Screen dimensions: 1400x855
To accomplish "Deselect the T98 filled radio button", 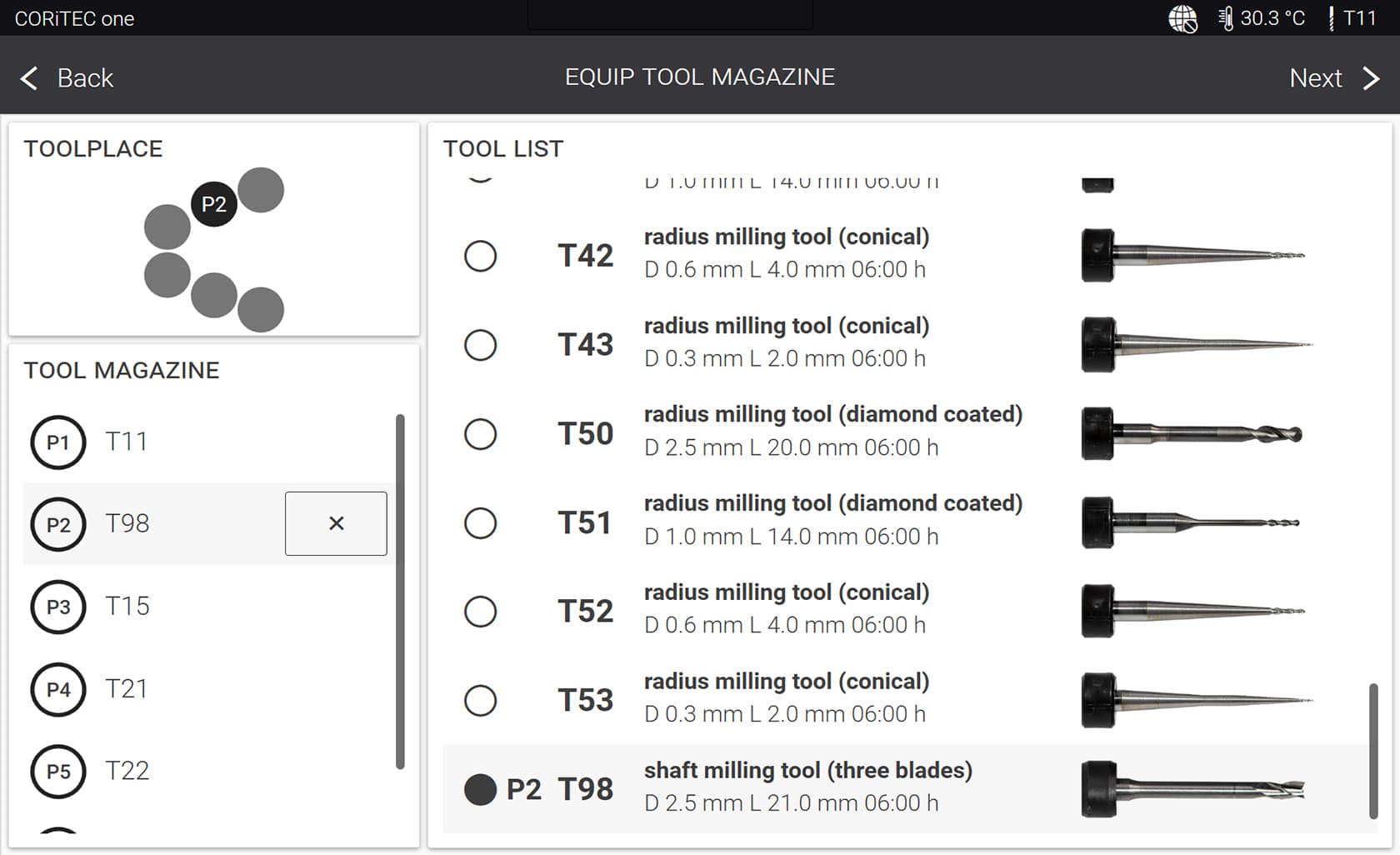I will click(x=481, y=790).
